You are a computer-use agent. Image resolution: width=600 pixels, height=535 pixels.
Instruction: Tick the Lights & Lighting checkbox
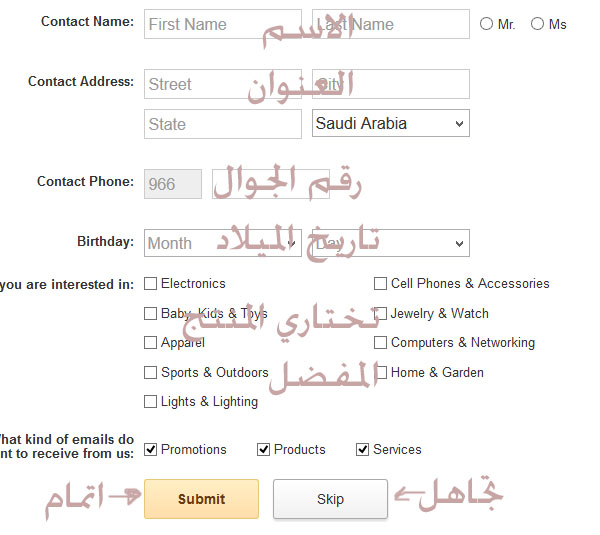tap(151, 402)
